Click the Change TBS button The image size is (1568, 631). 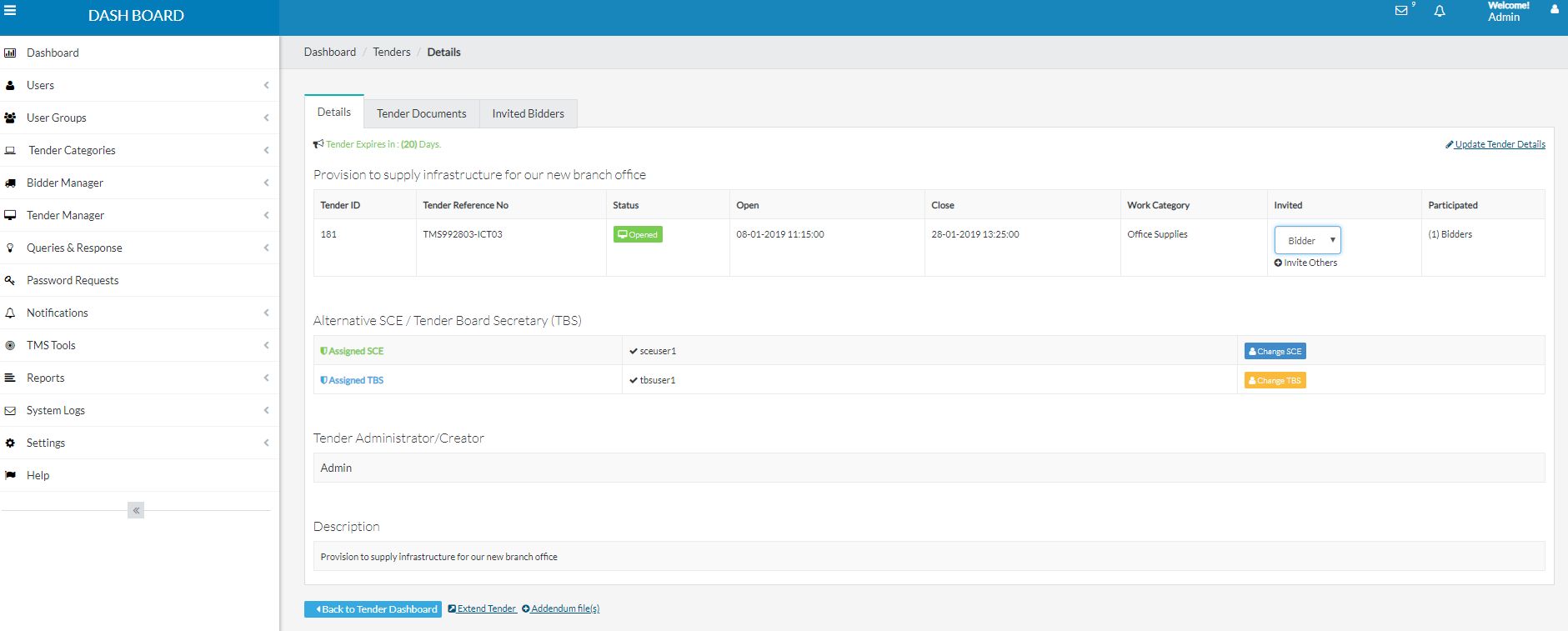(x=1275, y=380)
